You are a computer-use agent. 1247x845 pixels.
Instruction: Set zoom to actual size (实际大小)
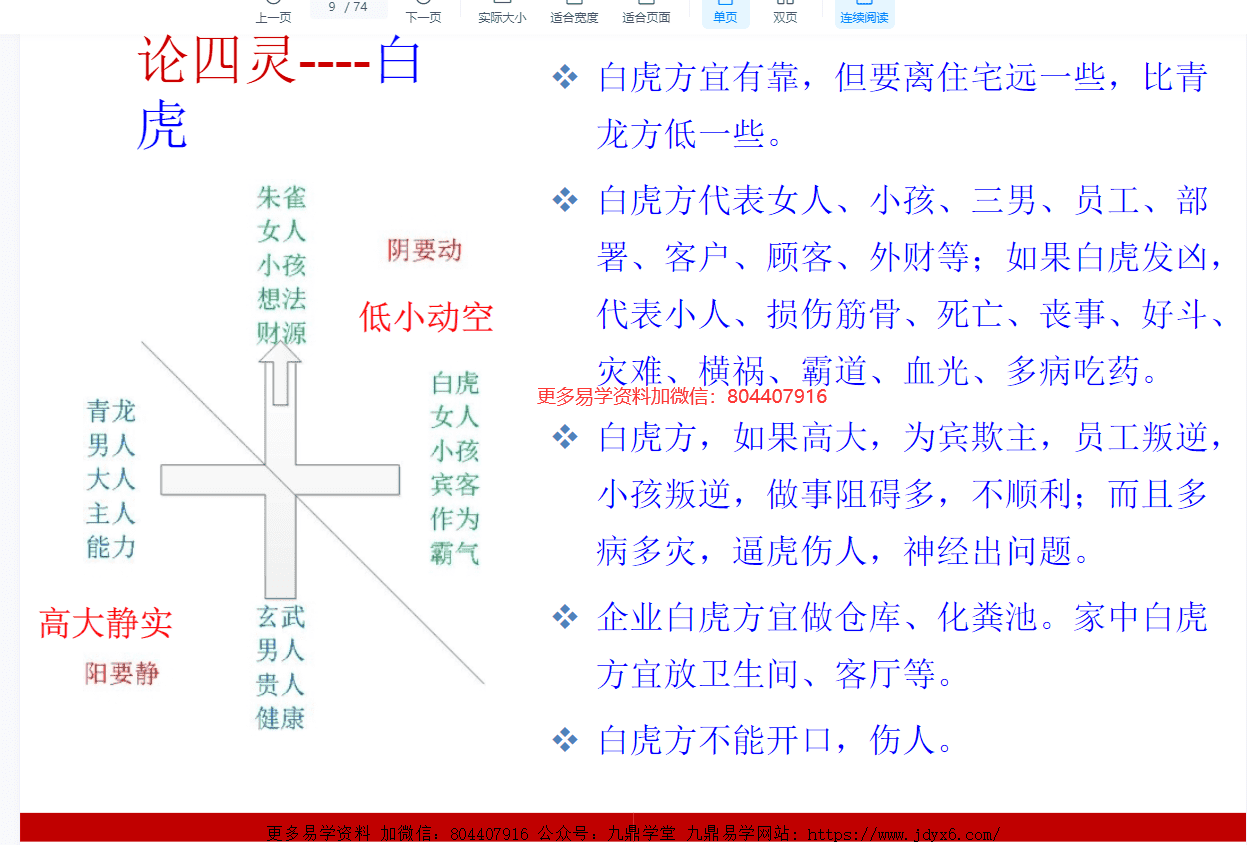click(x=501, y=12)
